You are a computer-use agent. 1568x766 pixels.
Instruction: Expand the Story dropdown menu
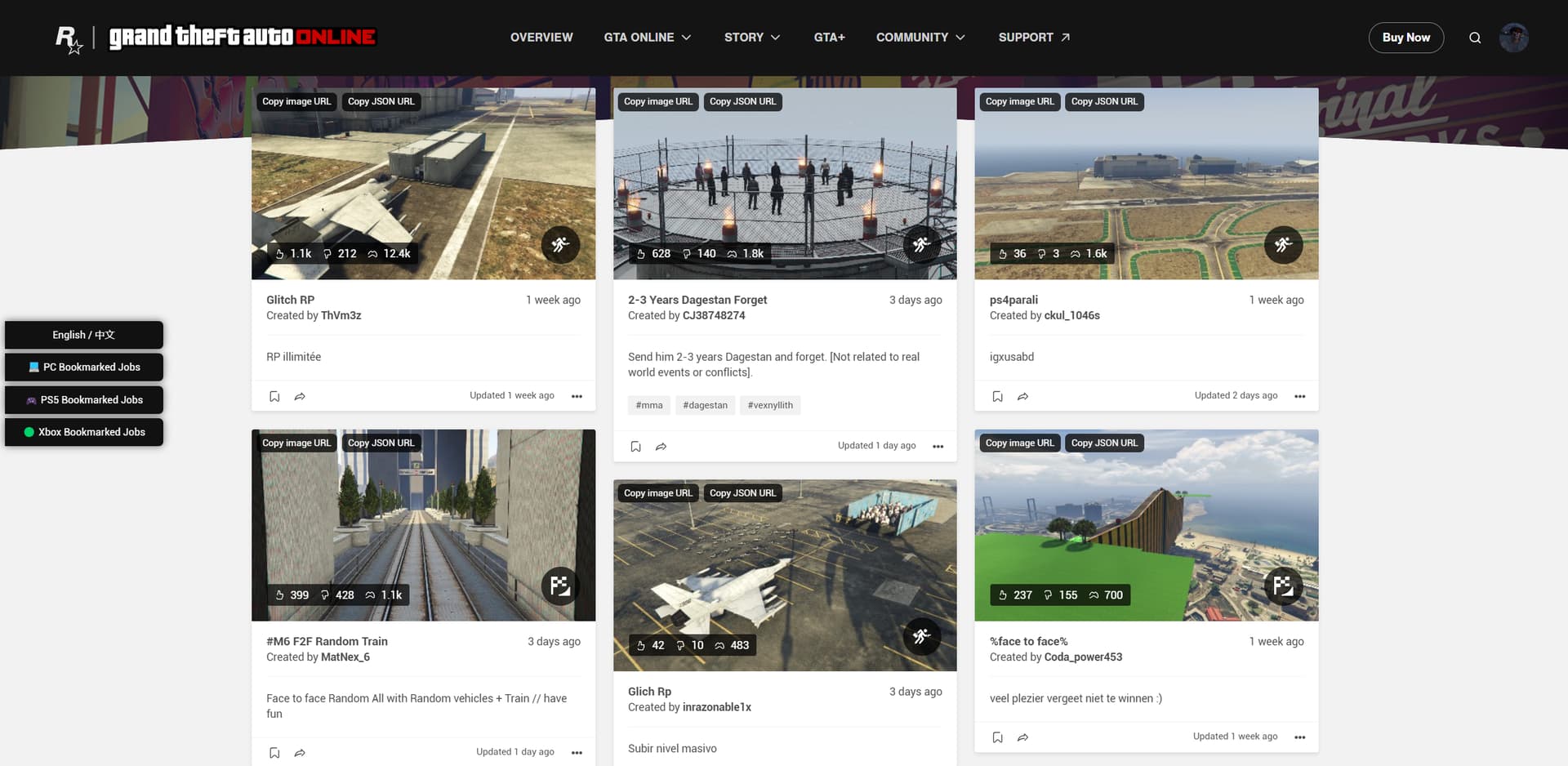[752, 38]
